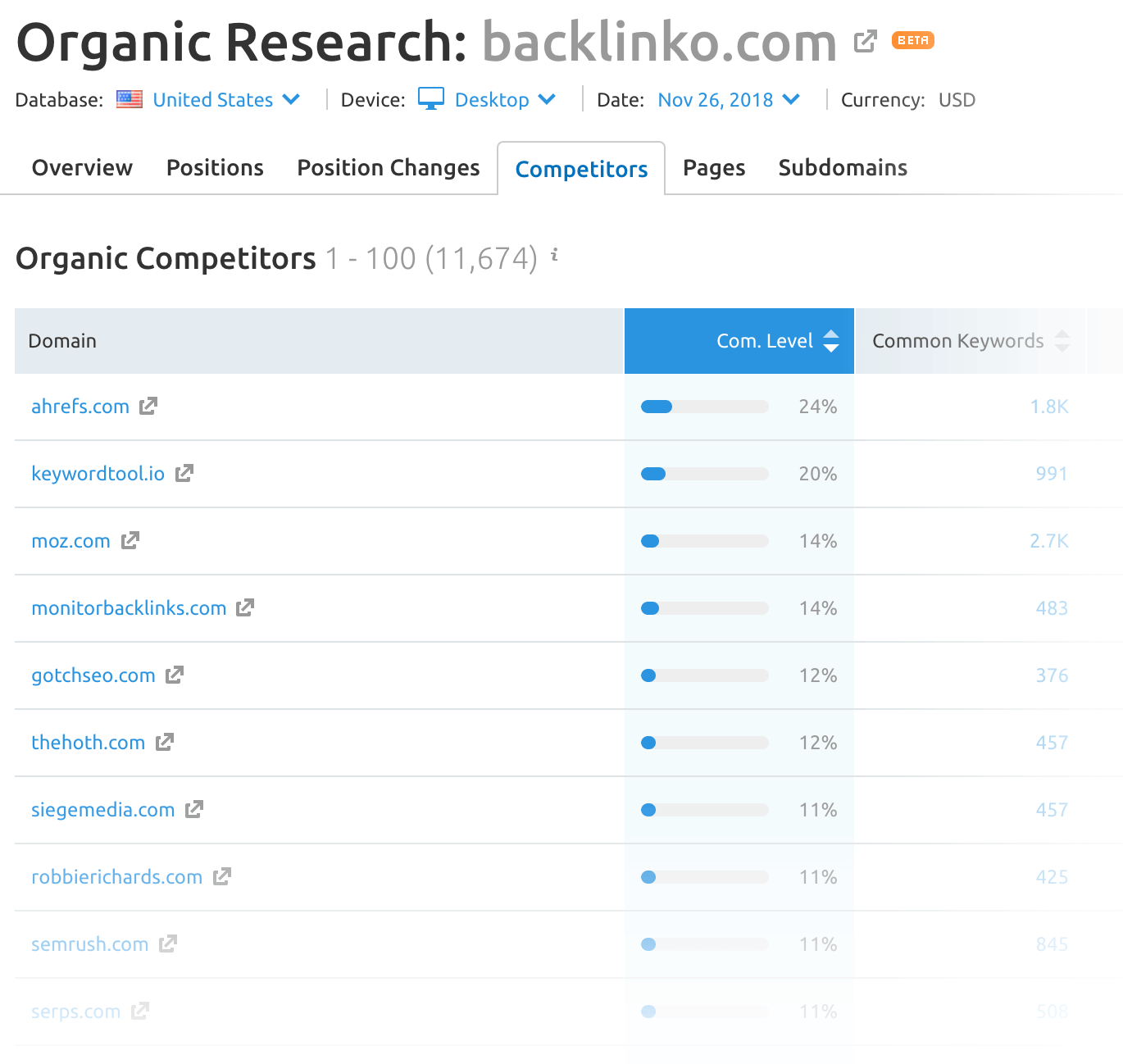Click gotchseo.com common keywords value 376
The width and height of the screenshot is (1123, 1064).
[1052, 675]
